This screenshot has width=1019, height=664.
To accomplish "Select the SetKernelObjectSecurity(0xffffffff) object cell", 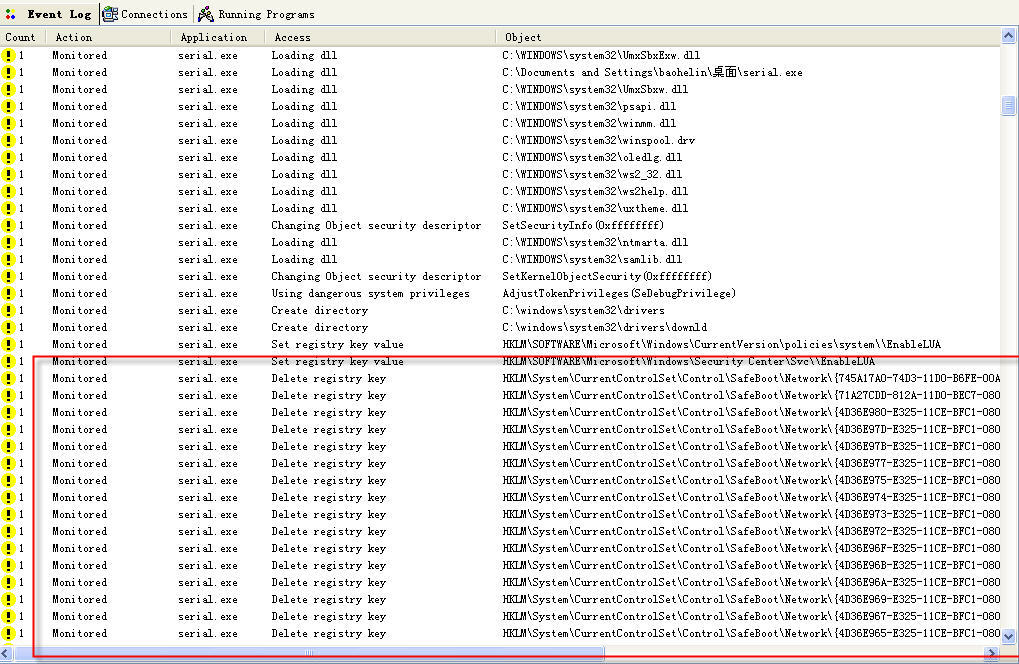I will (606, 276).
